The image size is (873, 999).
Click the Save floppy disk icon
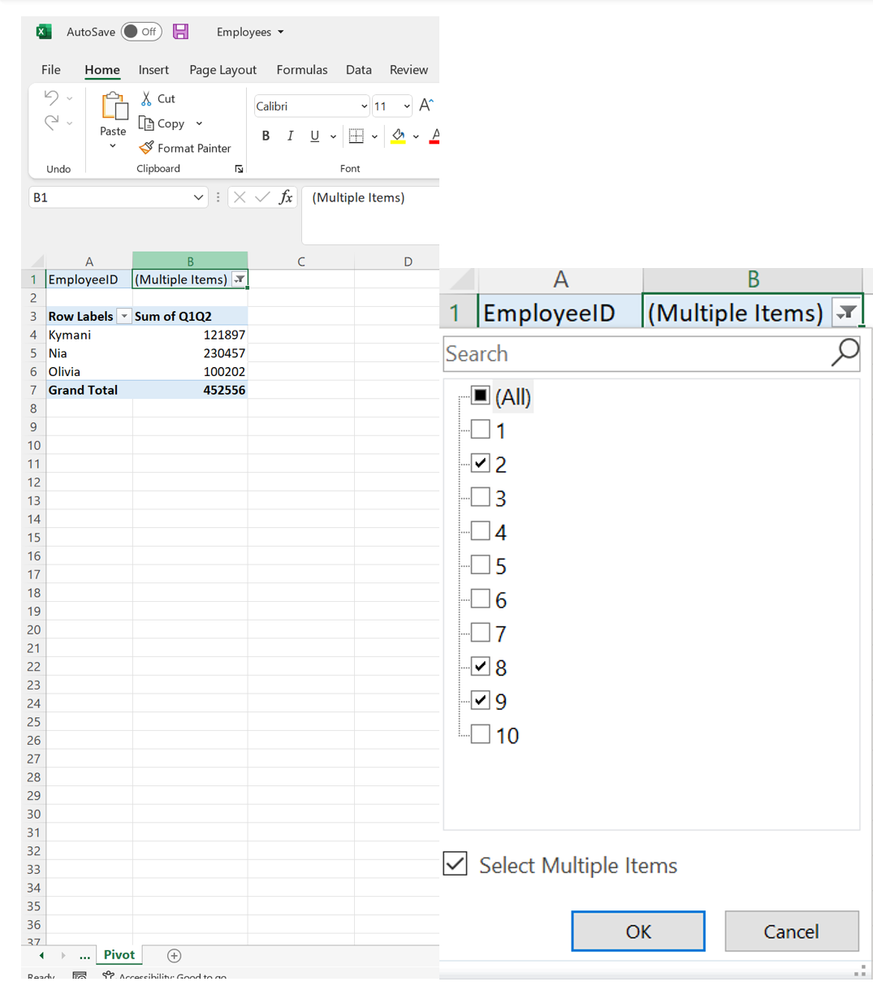click(x=180, y=32)
